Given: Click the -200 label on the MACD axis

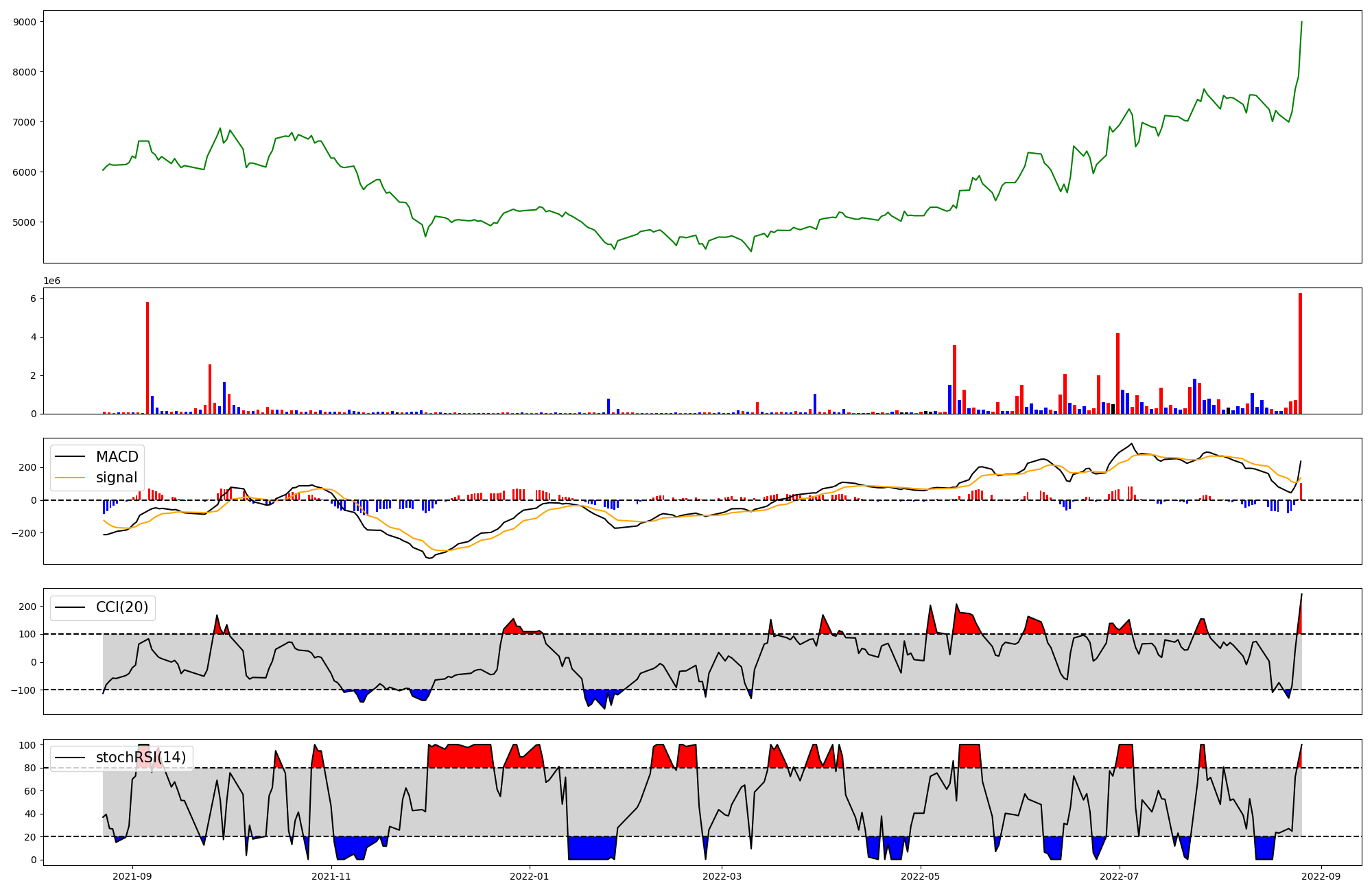Looking at the screenshot, I should tap(24, 533).
